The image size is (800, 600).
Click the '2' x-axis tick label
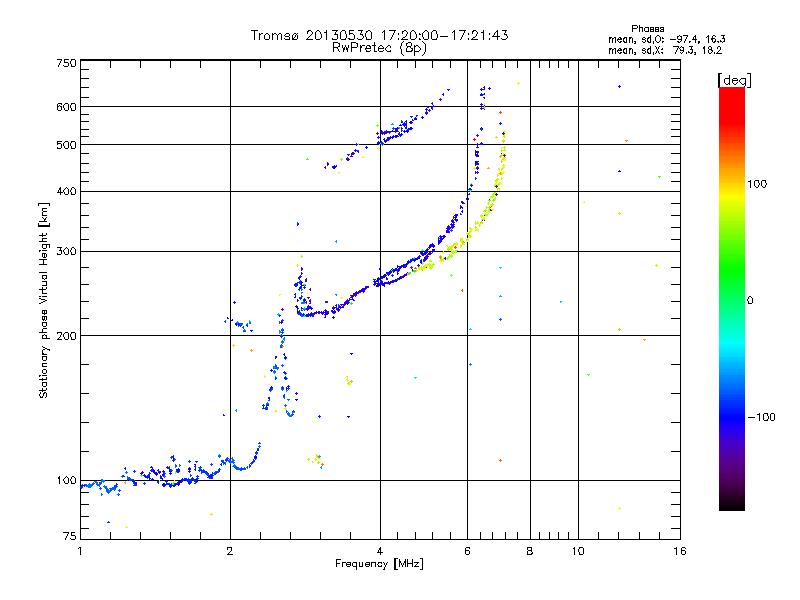coord(230,551)
